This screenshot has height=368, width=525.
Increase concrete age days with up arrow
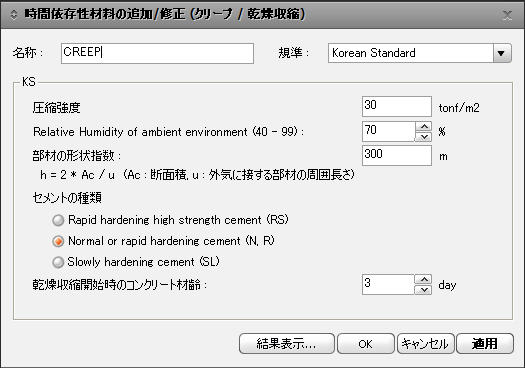(424, 279)
